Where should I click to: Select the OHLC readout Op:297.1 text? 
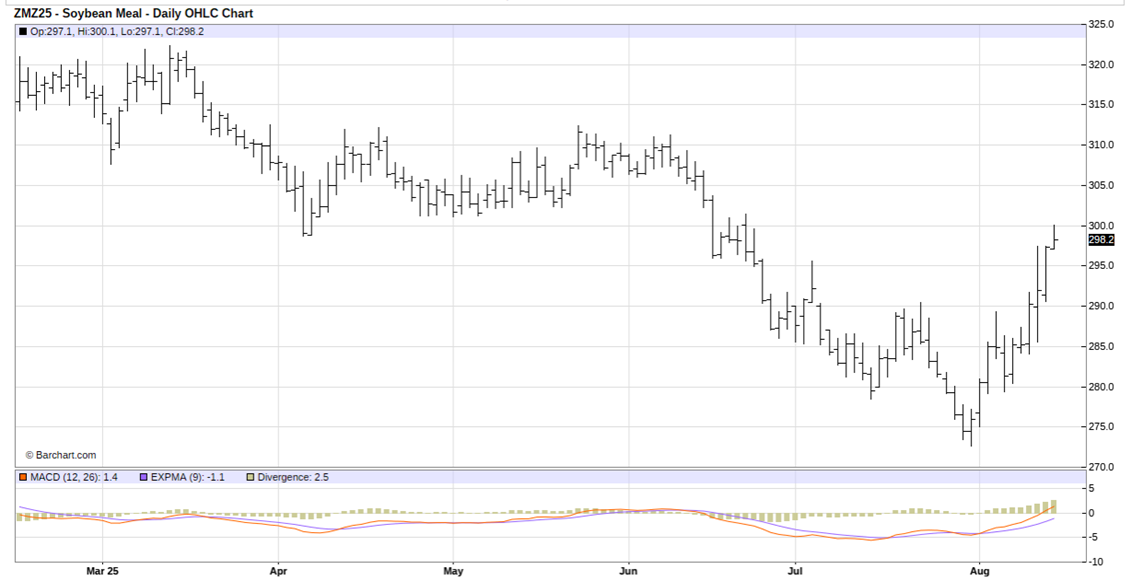click(x=52, y=31)
